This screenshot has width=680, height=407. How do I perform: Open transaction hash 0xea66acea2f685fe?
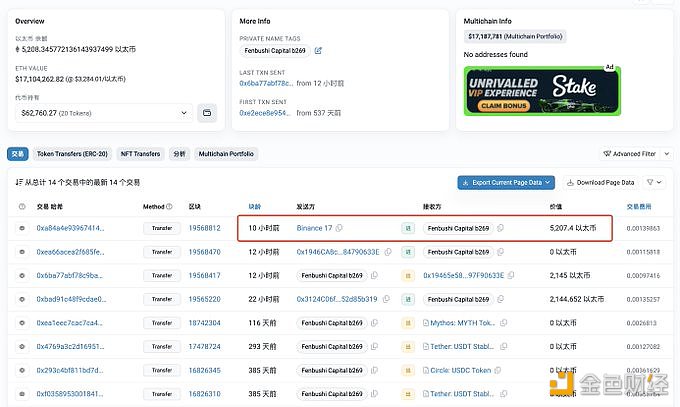click(x=70, y=252)
